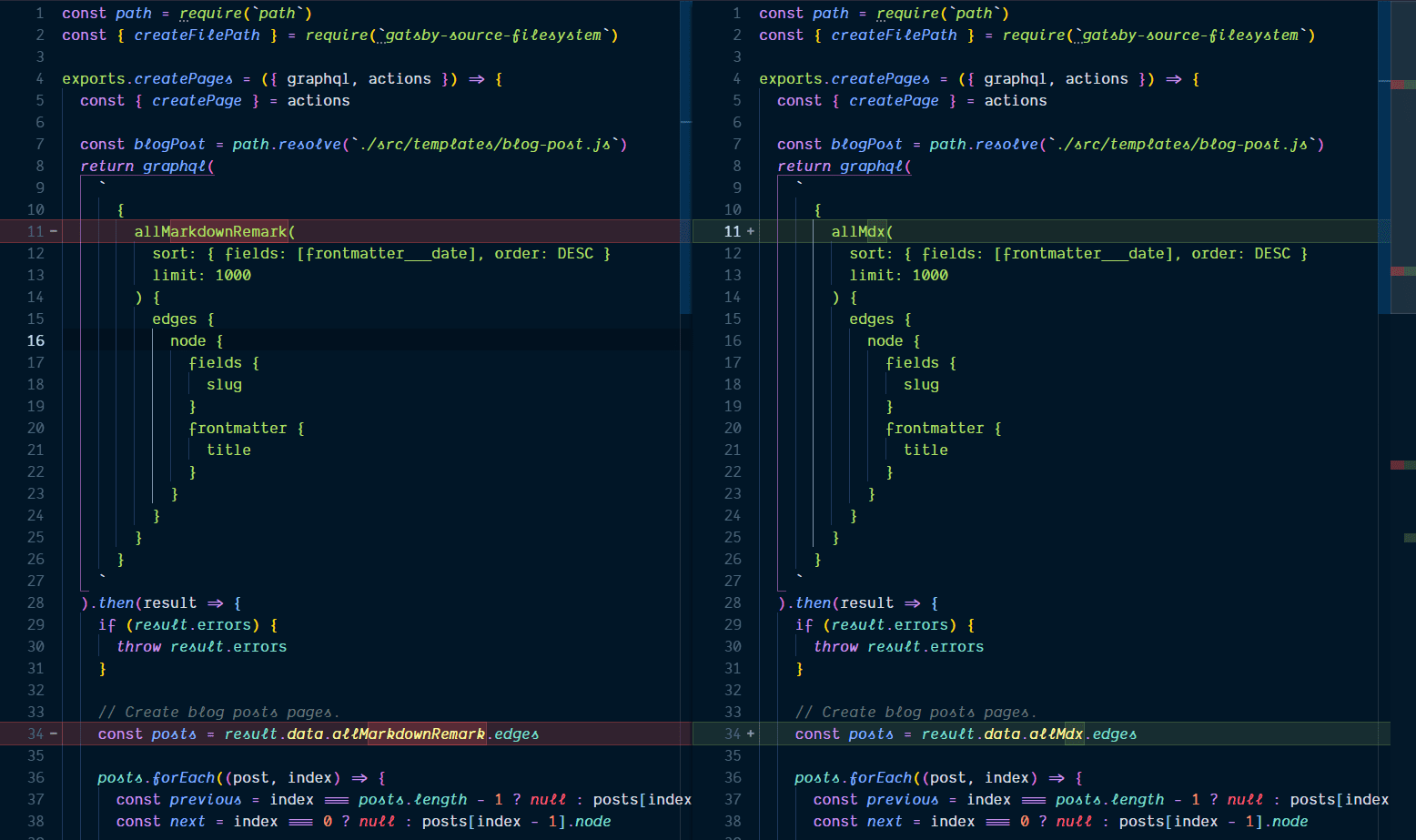Viewport: 1416px width, 840px height.
Task: Click the minus marker on left line 34
Action: coord(54,734)
